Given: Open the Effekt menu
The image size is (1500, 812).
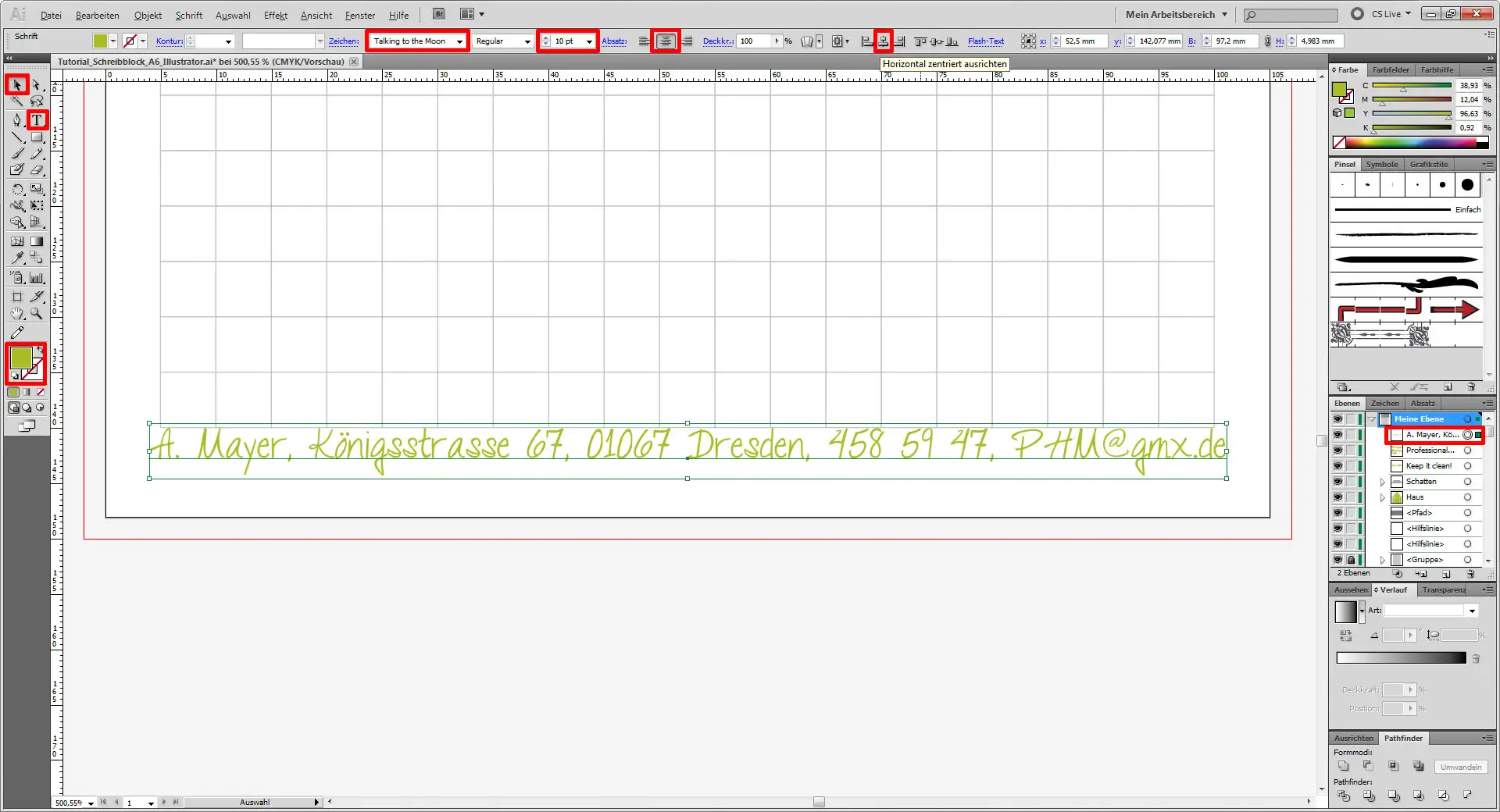Looking at the screenshot, I should [x=275, y=15].
